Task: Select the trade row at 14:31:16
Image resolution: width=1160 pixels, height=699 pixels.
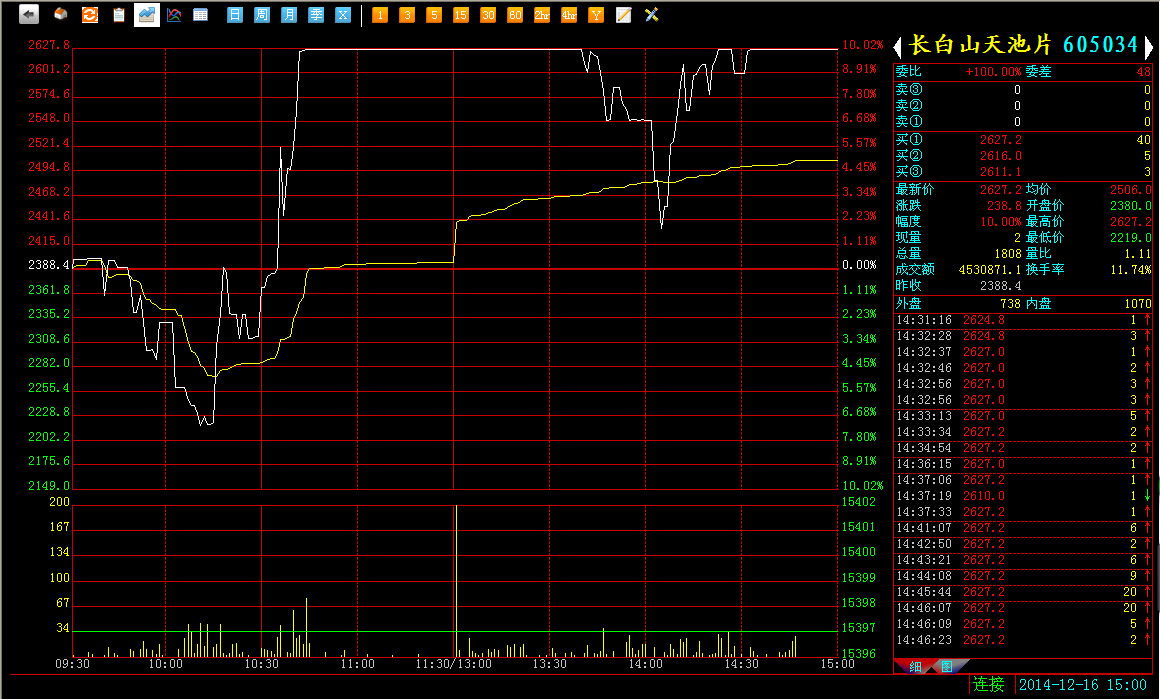Action: (x=1023, y=320)
